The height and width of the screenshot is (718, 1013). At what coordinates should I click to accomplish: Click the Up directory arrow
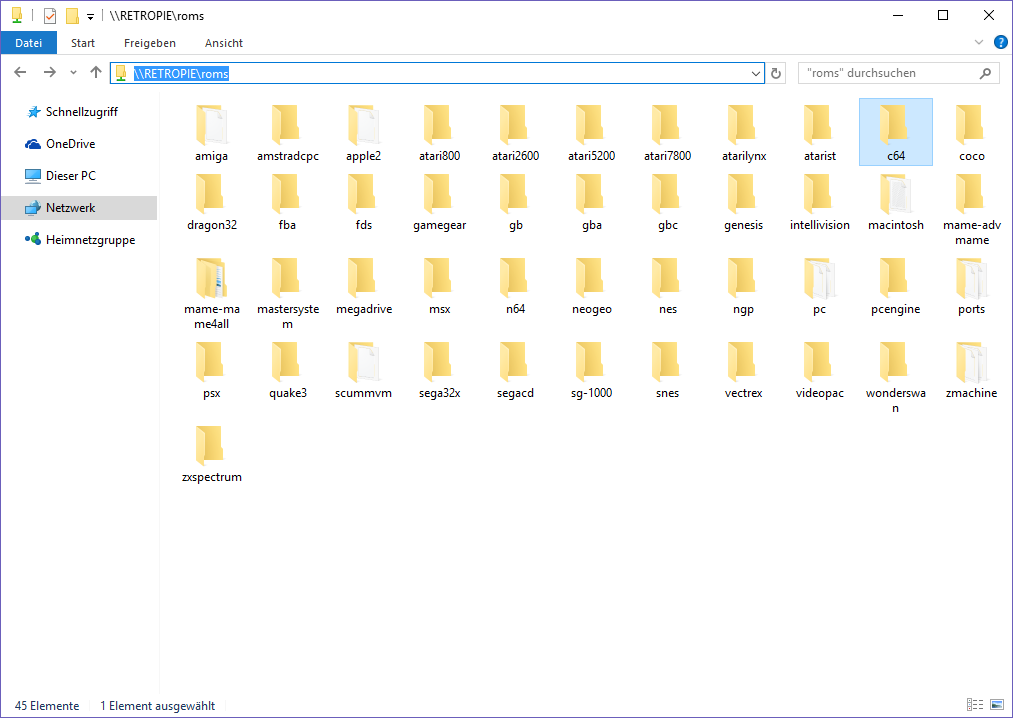click(96, 73)
